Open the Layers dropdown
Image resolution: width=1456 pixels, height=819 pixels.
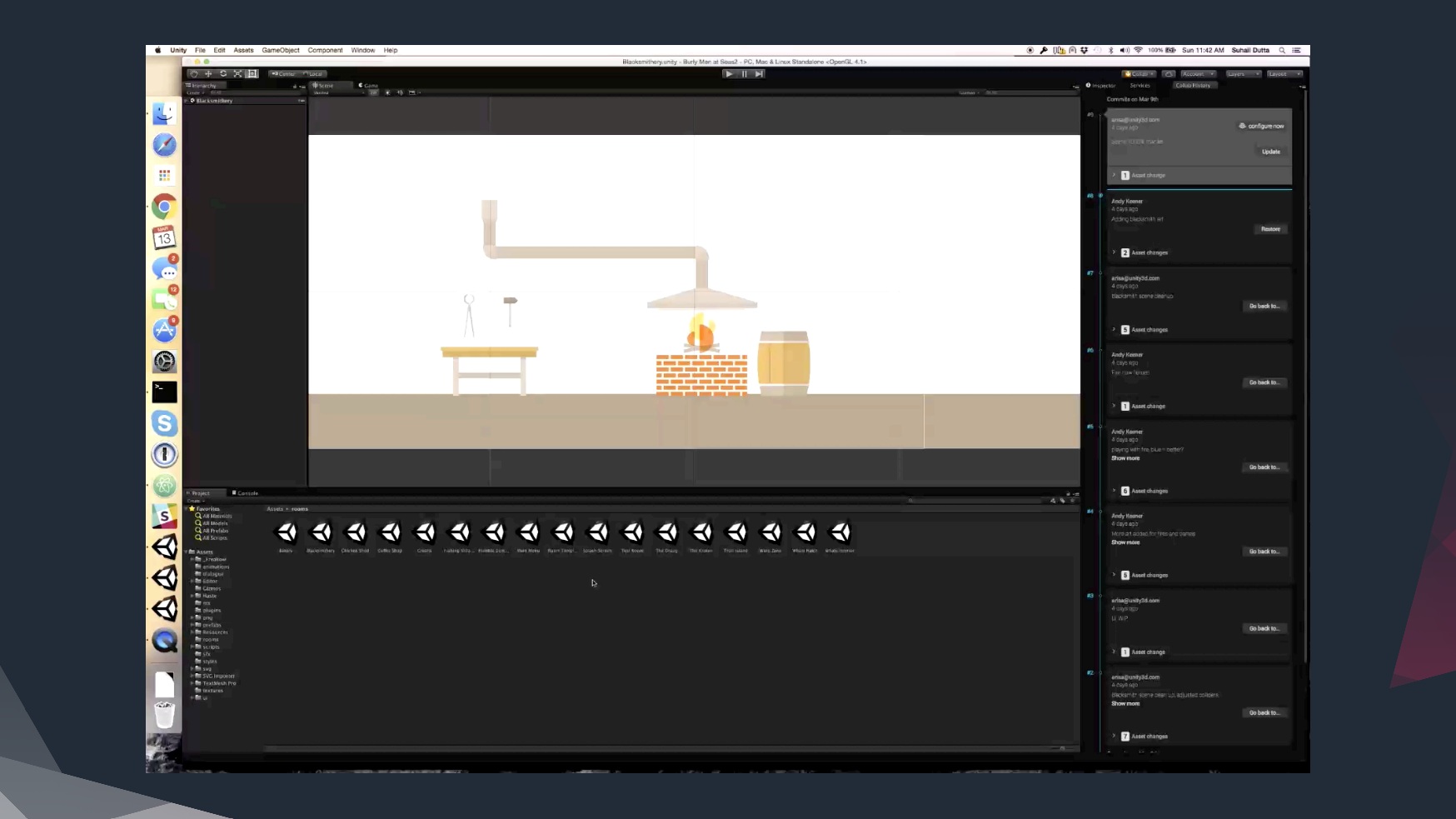[x=1242, y=74]
